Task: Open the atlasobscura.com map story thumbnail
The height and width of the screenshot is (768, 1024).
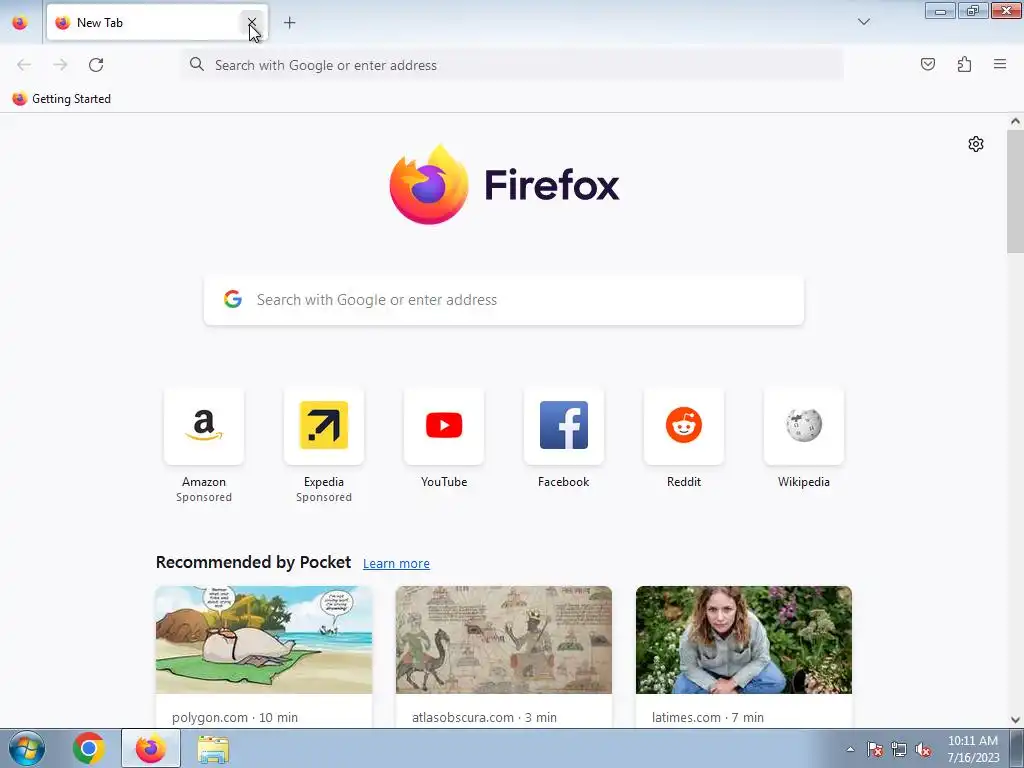Action: coord(504,640)
